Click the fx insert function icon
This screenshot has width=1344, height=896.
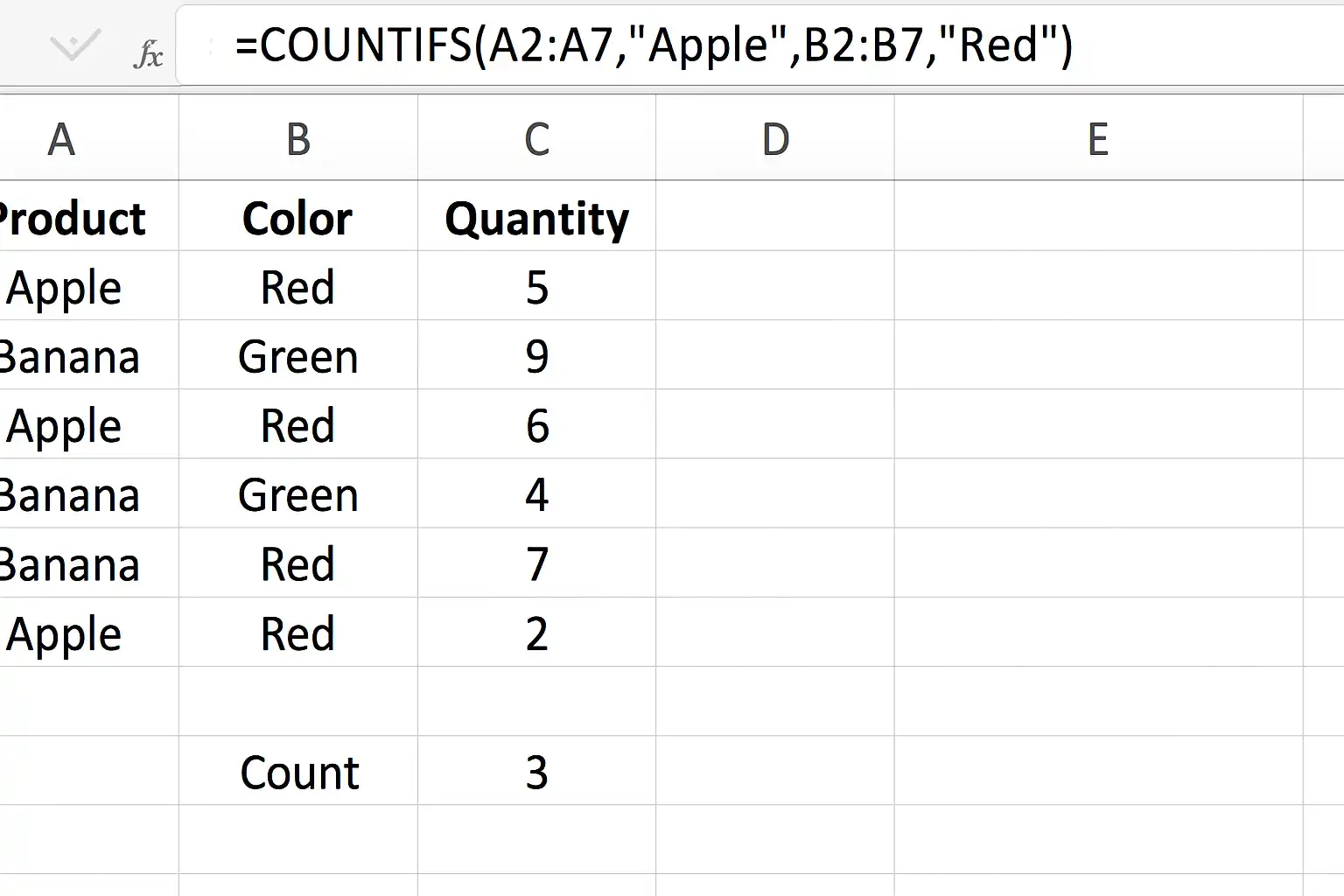(149, 55)
